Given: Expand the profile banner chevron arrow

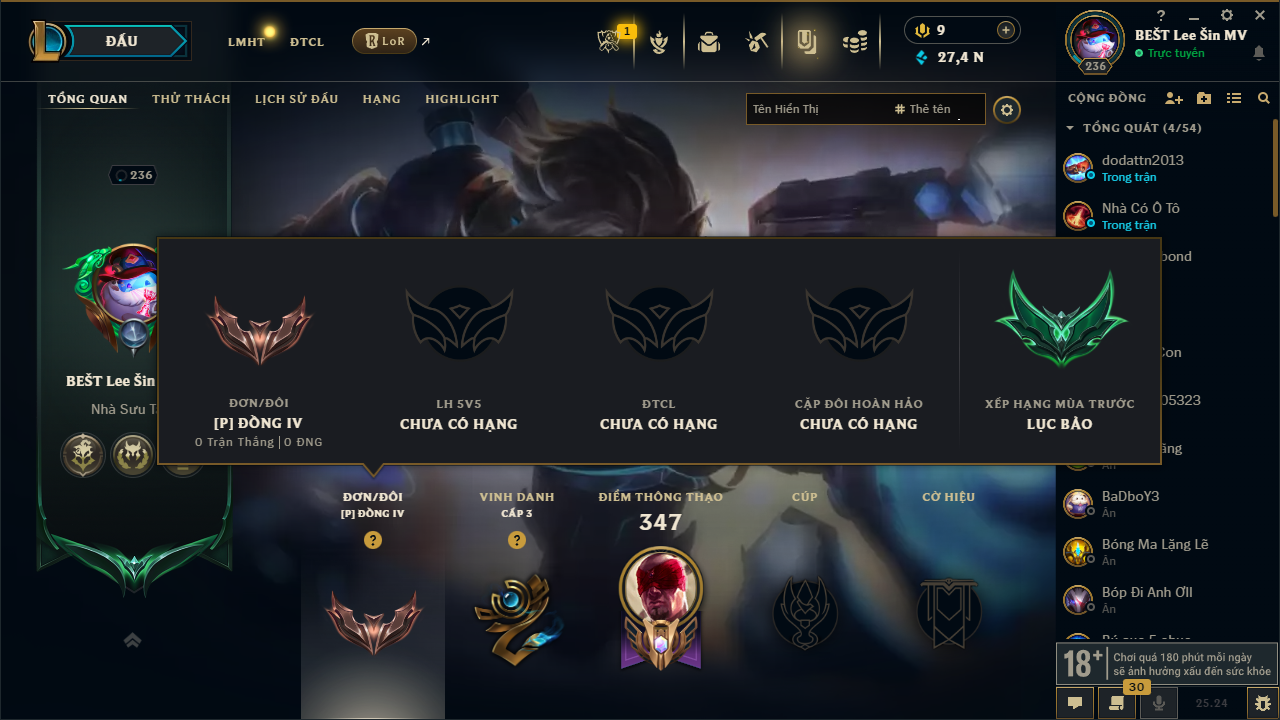Looking at the screenshot, I should (132, 640).
